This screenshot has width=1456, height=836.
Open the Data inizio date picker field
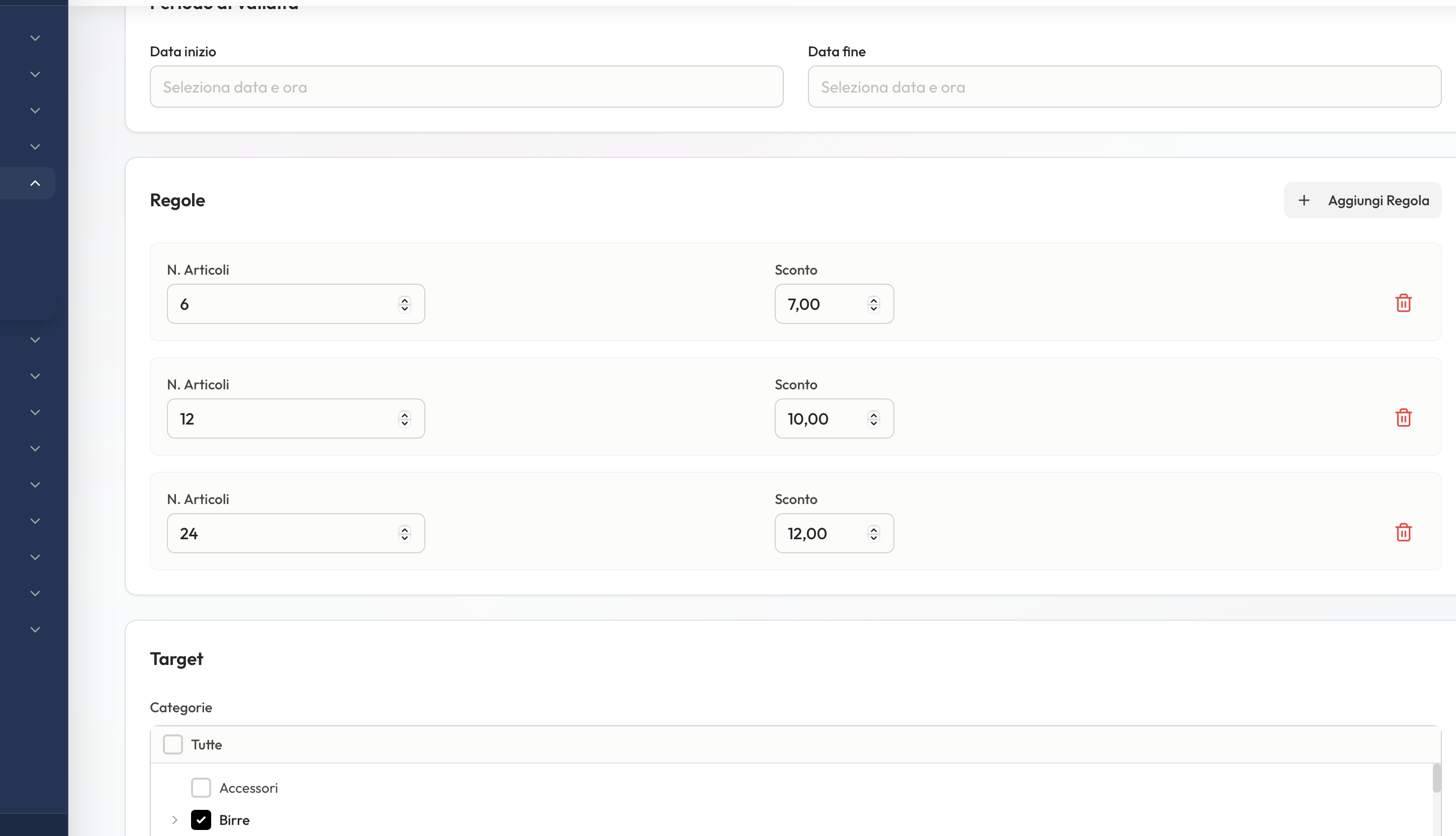point(467,87)
